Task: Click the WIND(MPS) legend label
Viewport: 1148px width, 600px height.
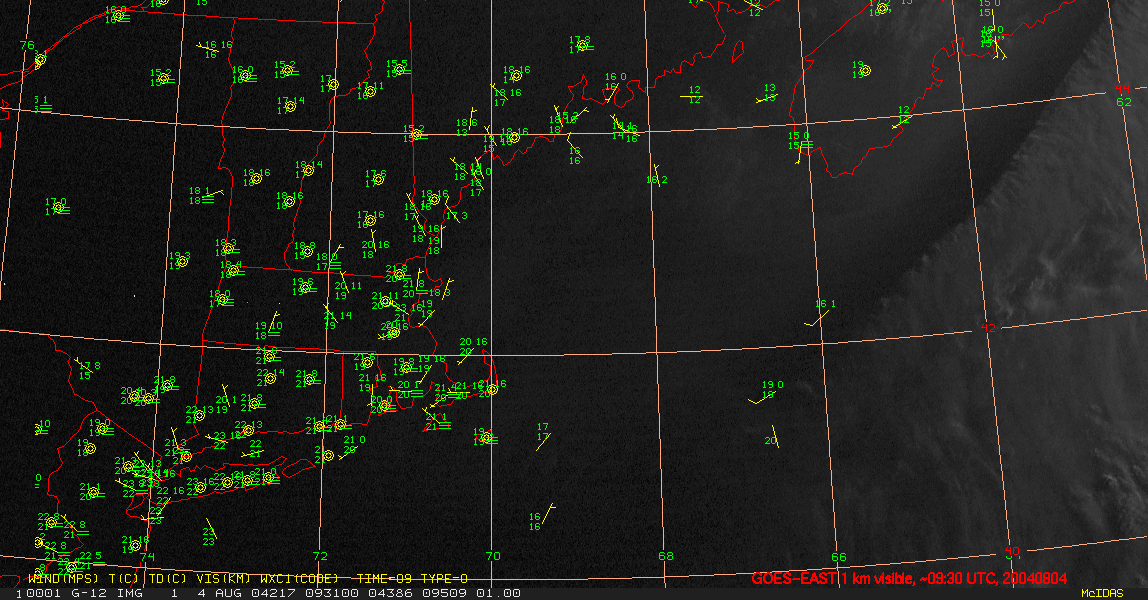Action: [x=63, y=578]
